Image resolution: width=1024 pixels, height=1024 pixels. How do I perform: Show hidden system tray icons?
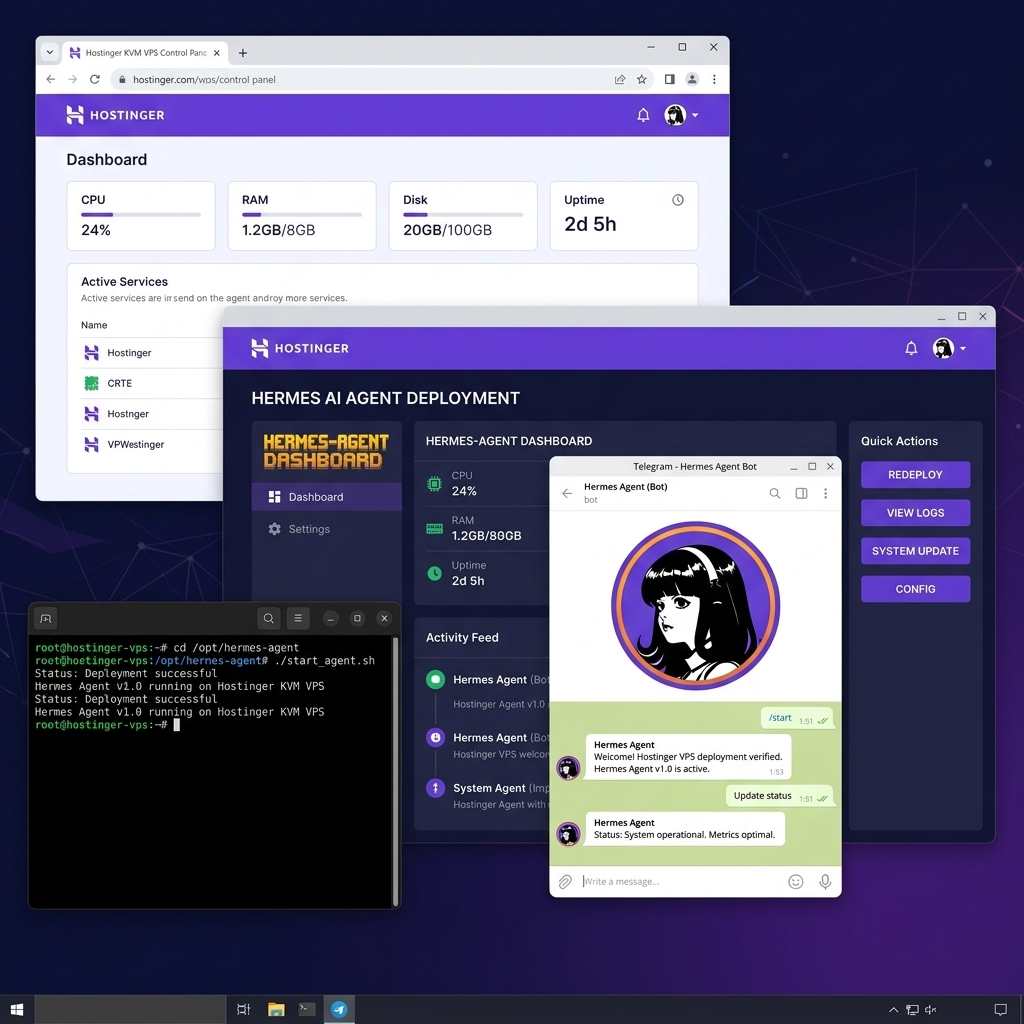click(x=893, y=1010)
